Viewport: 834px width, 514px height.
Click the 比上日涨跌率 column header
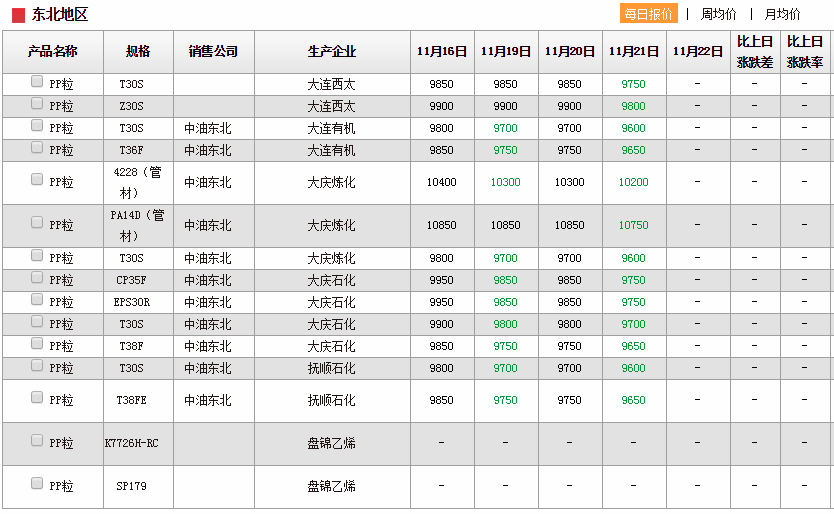[x=805, y=52]
